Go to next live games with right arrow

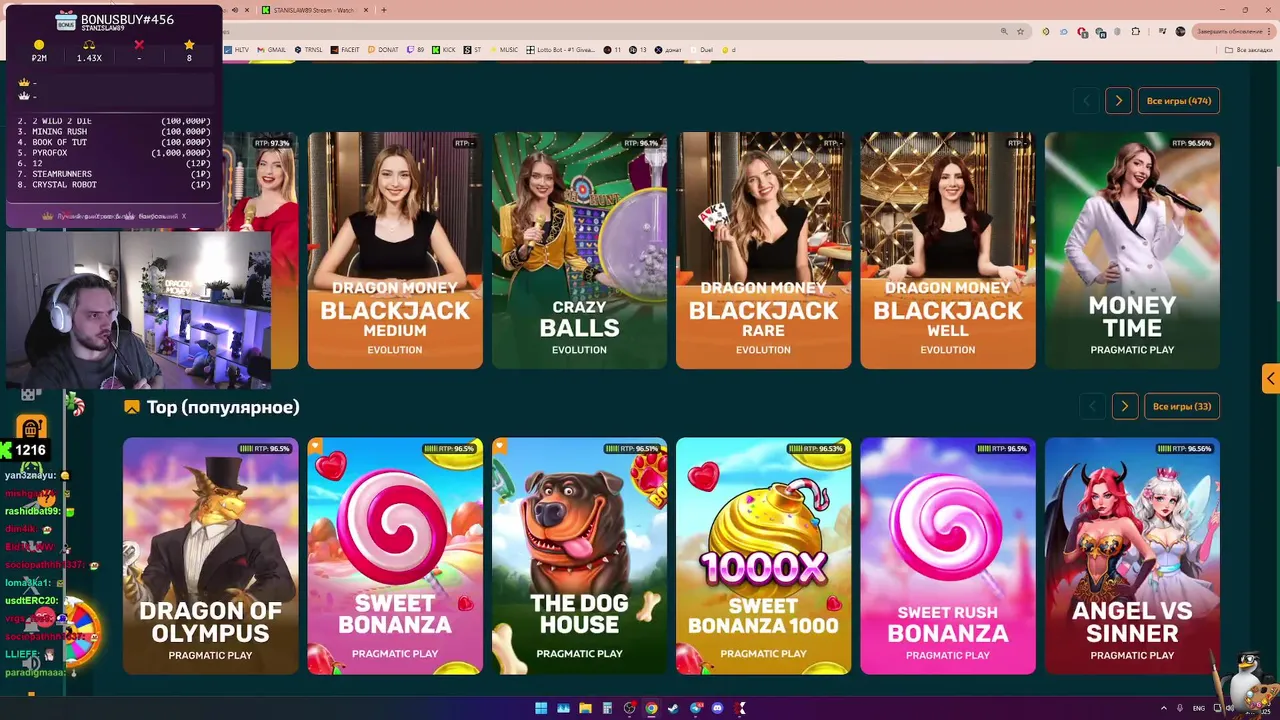coord(1118,101)
